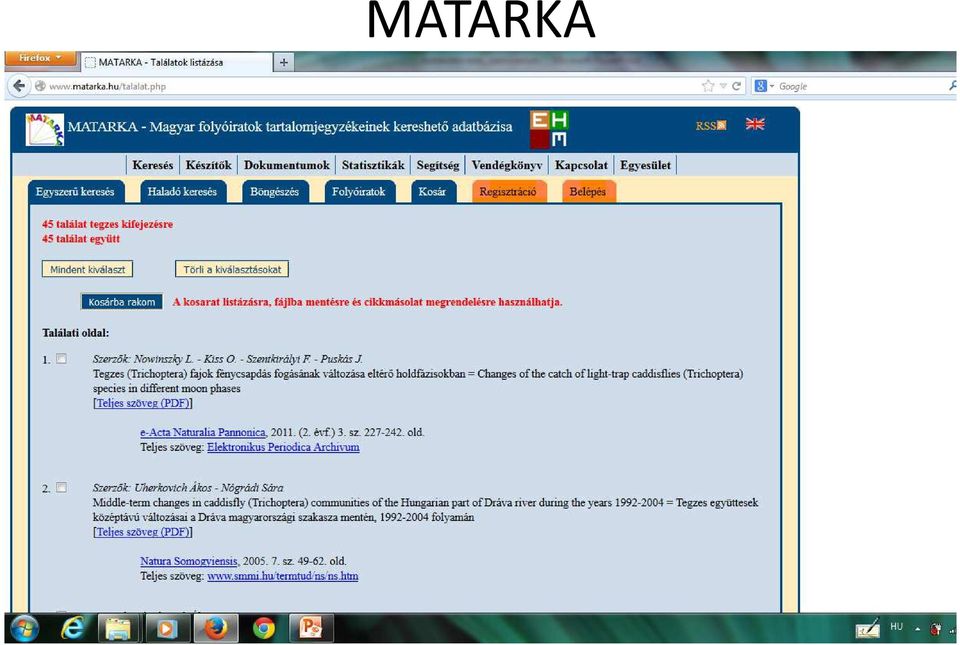The width and height of the screenshot is (960, 645).
Task: Click the '45 találat tegzes kifejezésre' text
Action: pos(108,225)
